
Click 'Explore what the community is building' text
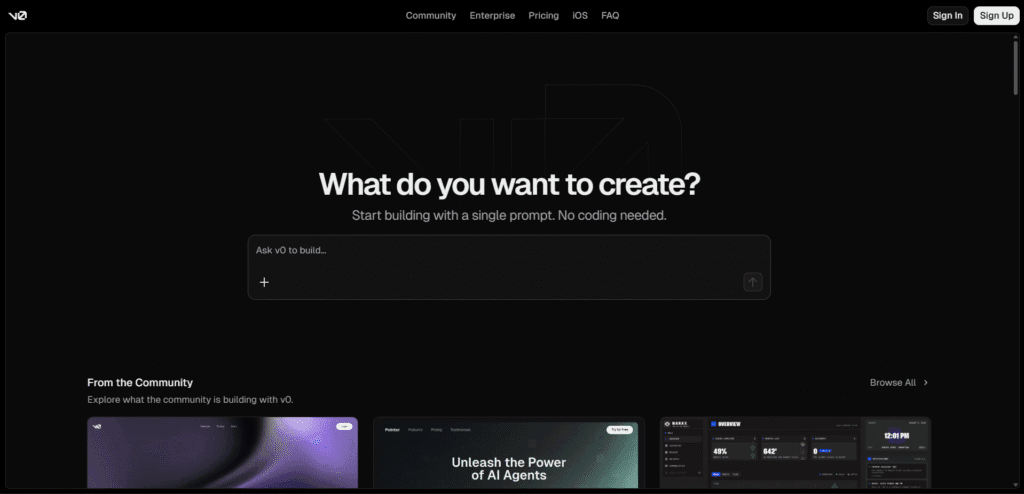(x=190, y=399)
